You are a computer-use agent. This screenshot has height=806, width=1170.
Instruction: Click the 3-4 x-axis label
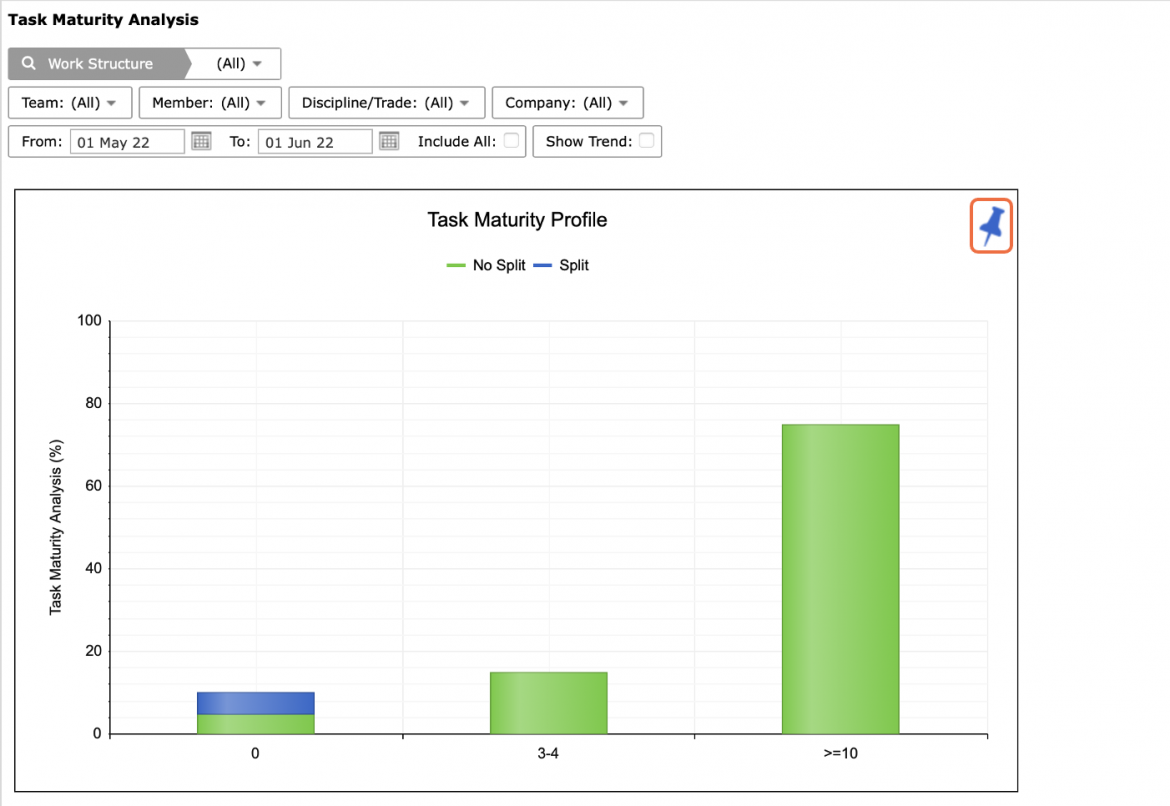pyautogui.click(x=548, y=753)
